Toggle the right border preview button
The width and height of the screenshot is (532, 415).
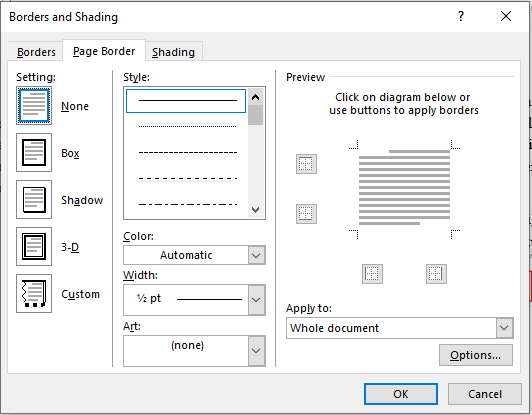[x=436, y=274]
